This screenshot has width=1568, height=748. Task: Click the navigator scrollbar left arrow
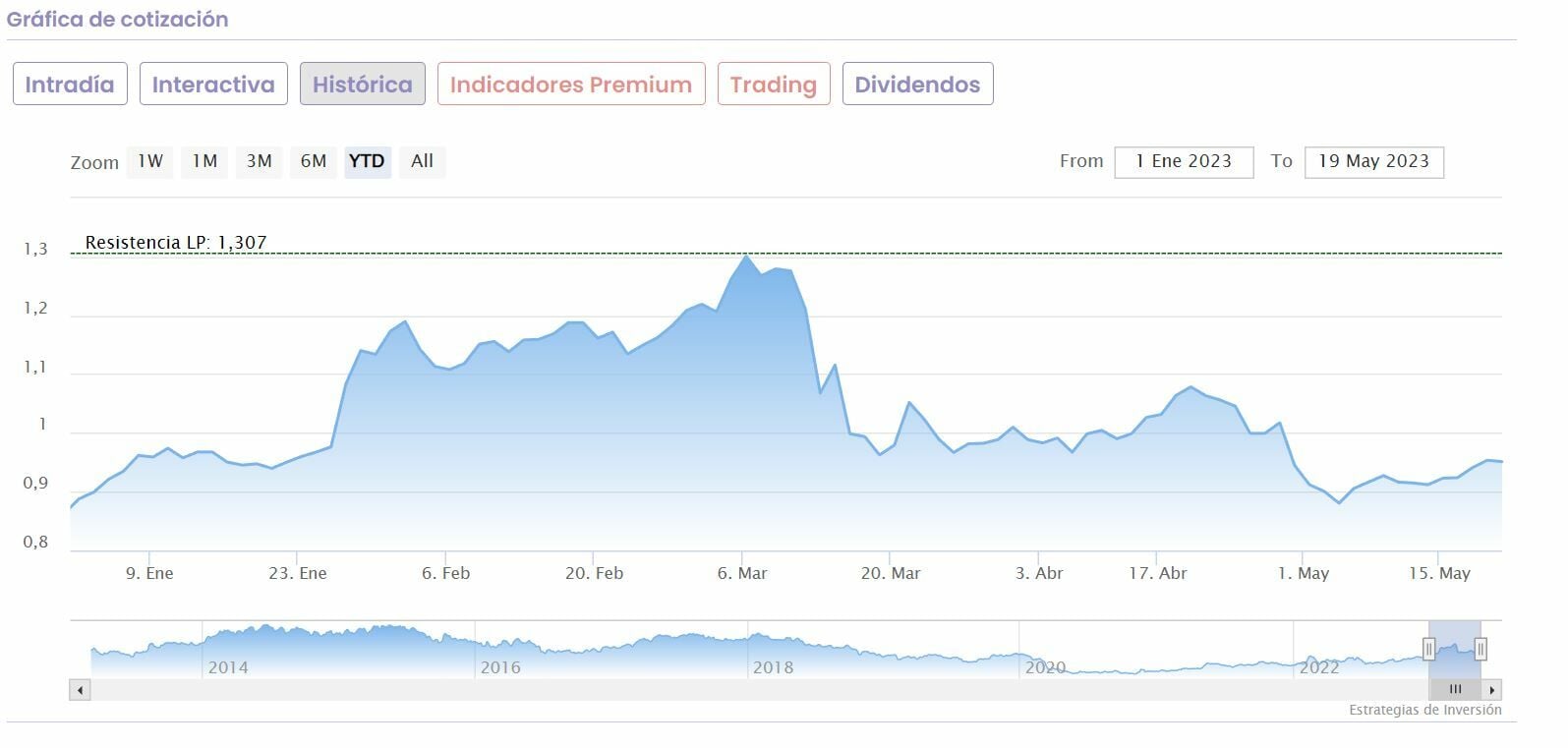[x=80, y=689]
